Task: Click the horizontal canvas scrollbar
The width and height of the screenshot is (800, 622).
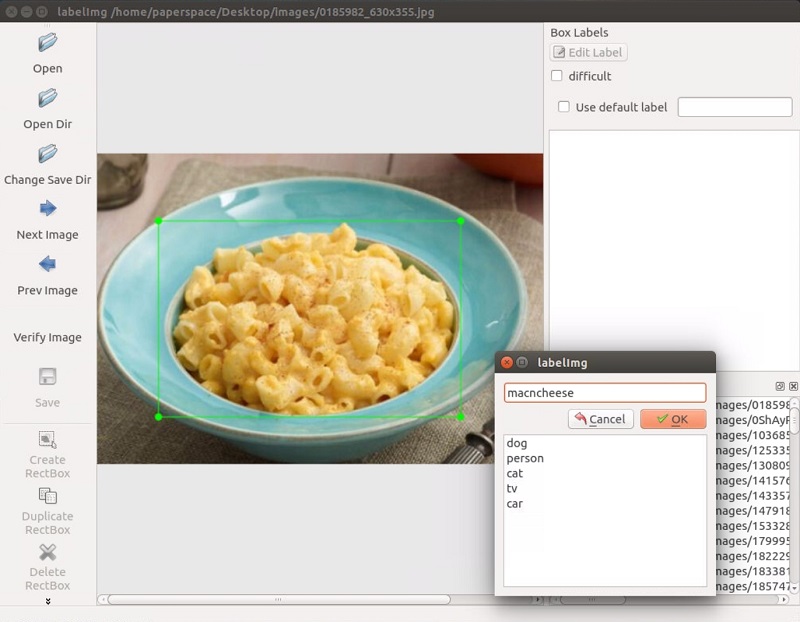Action: [x=278, y=600]
